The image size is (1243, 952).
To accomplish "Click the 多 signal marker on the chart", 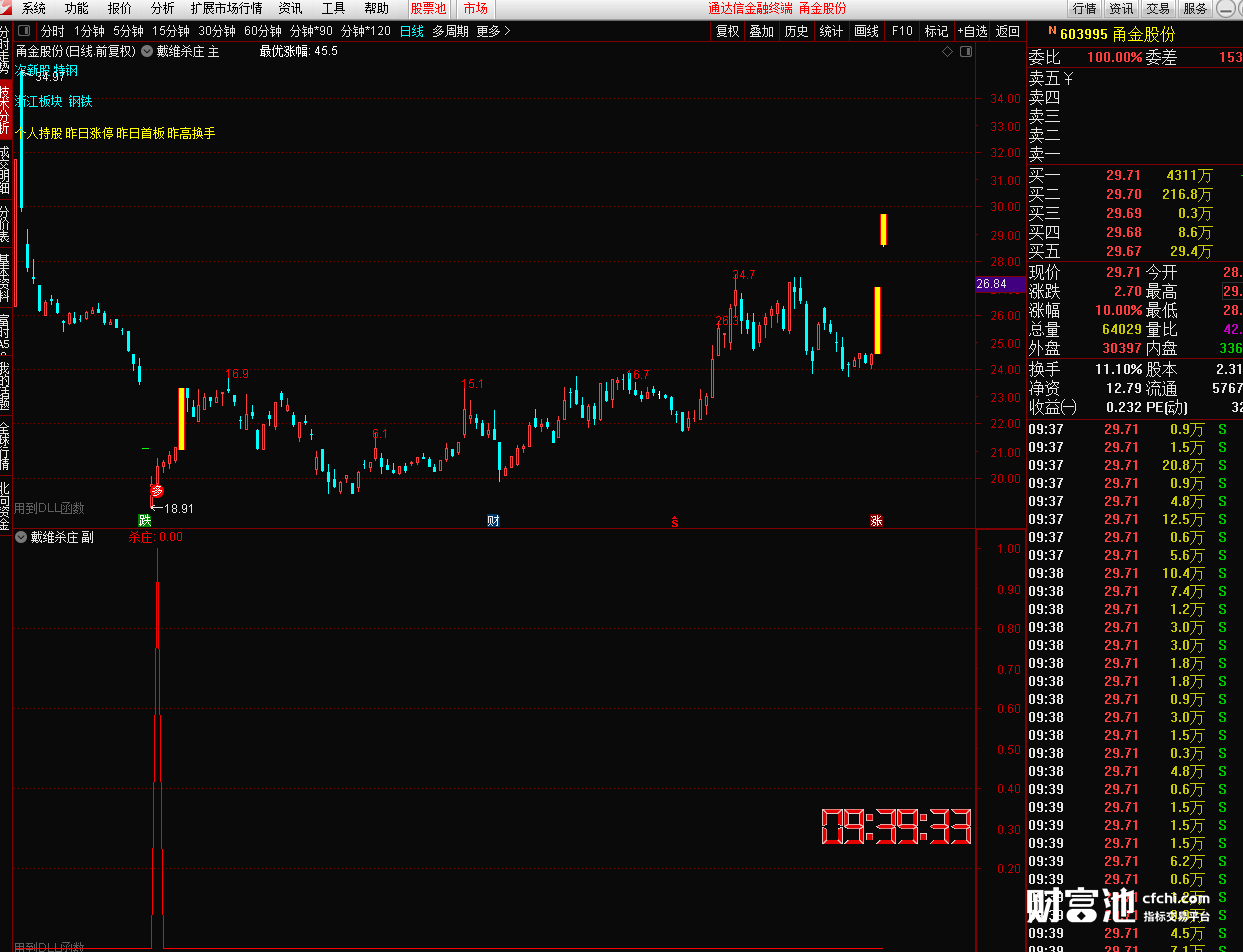I will pyautogui.click(x=156, y=490).
